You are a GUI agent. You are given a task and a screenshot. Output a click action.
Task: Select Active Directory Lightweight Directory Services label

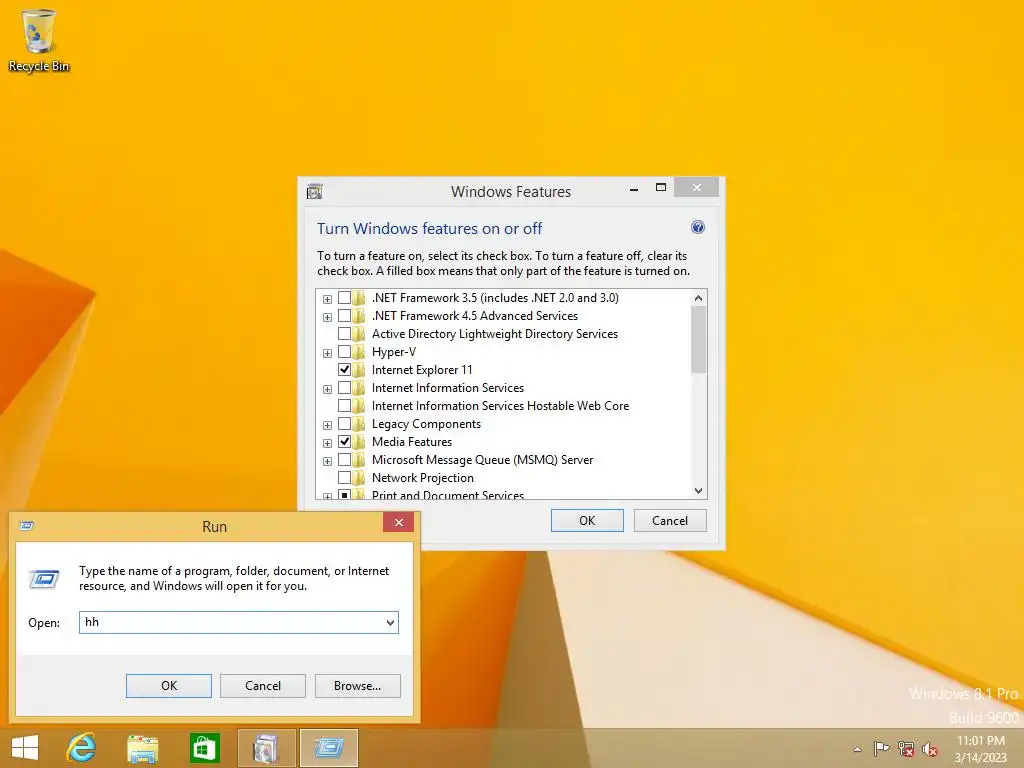[494, 334]
